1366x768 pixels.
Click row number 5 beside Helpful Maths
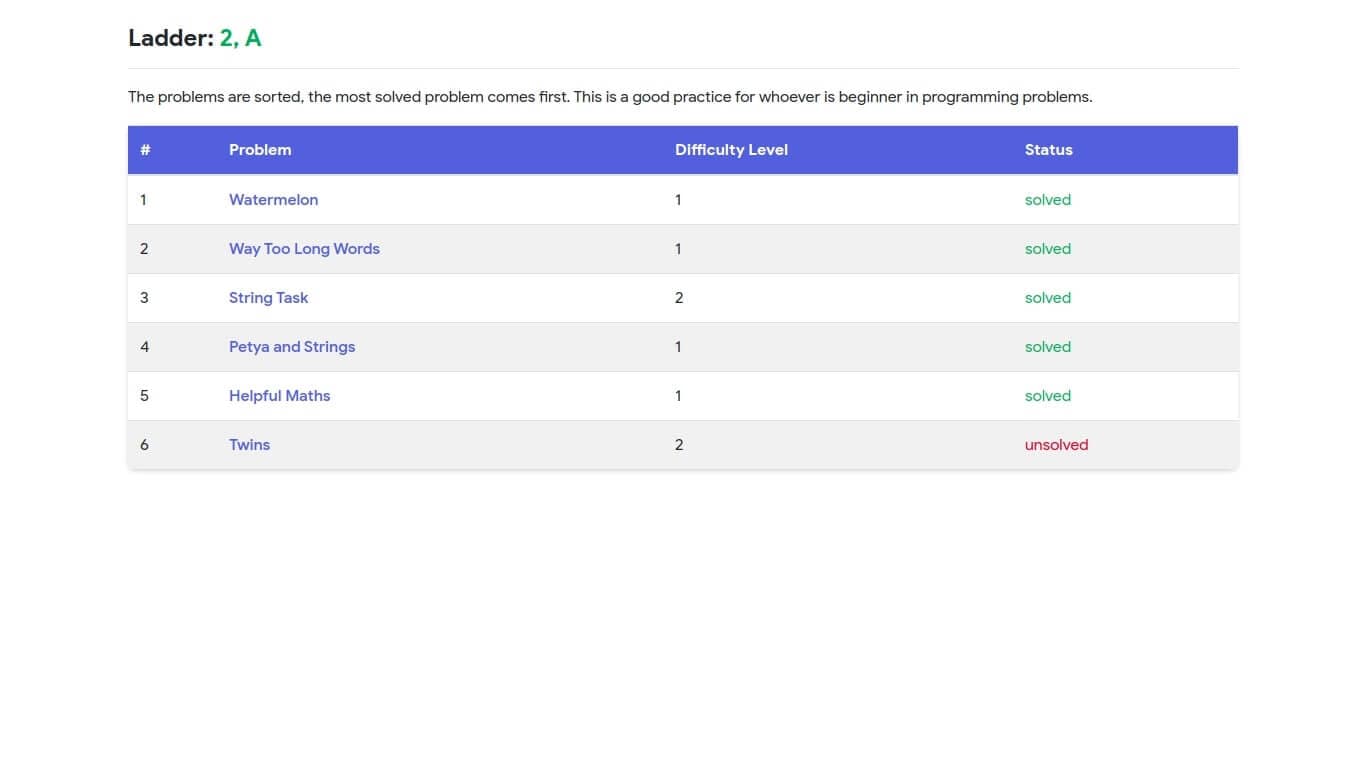[x=144, y=396]
